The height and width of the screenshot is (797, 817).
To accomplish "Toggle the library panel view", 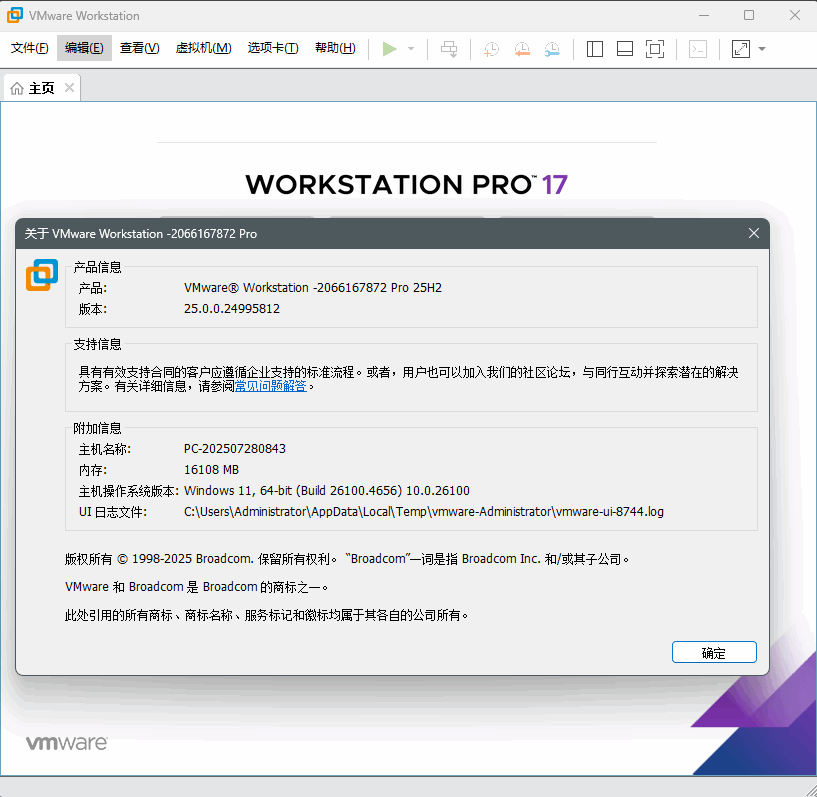I will point(594,48).
